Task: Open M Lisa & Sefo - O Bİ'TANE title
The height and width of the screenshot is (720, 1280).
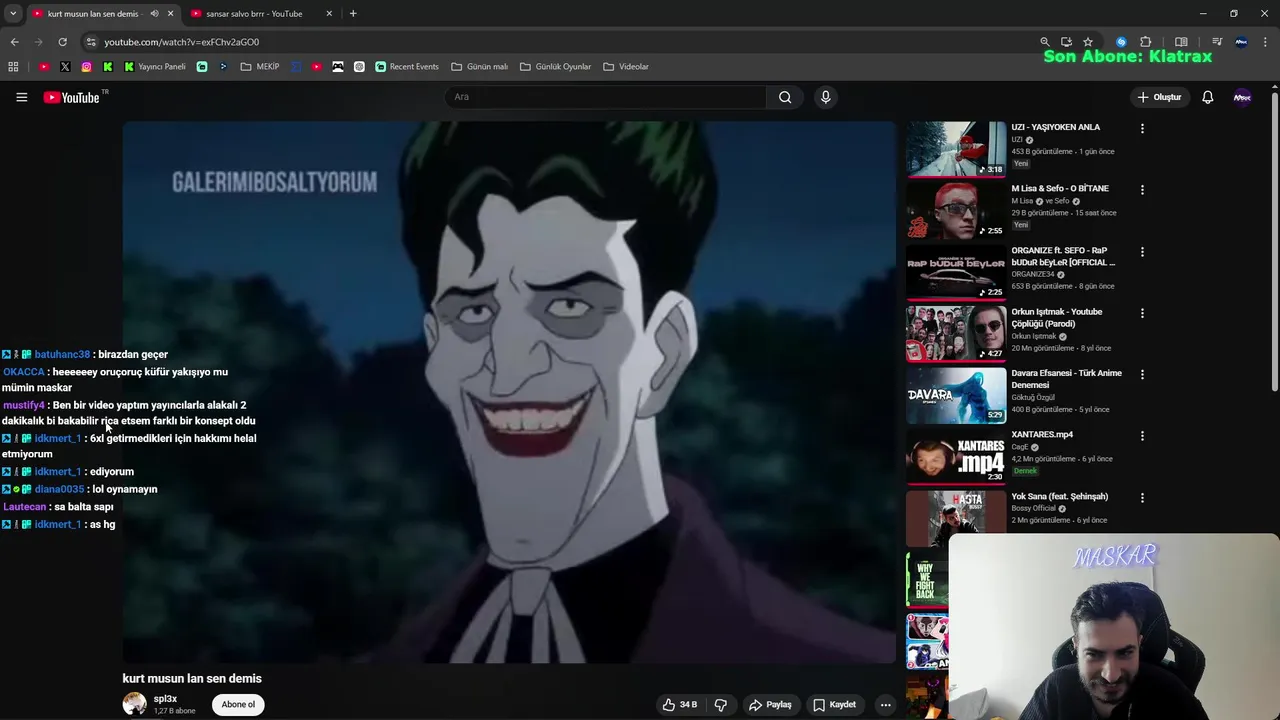Action: click(1059, 189)
